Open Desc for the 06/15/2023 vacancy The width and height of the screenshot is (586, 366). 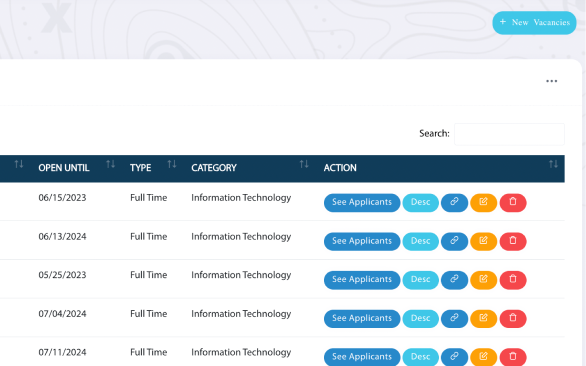point(420,203)
